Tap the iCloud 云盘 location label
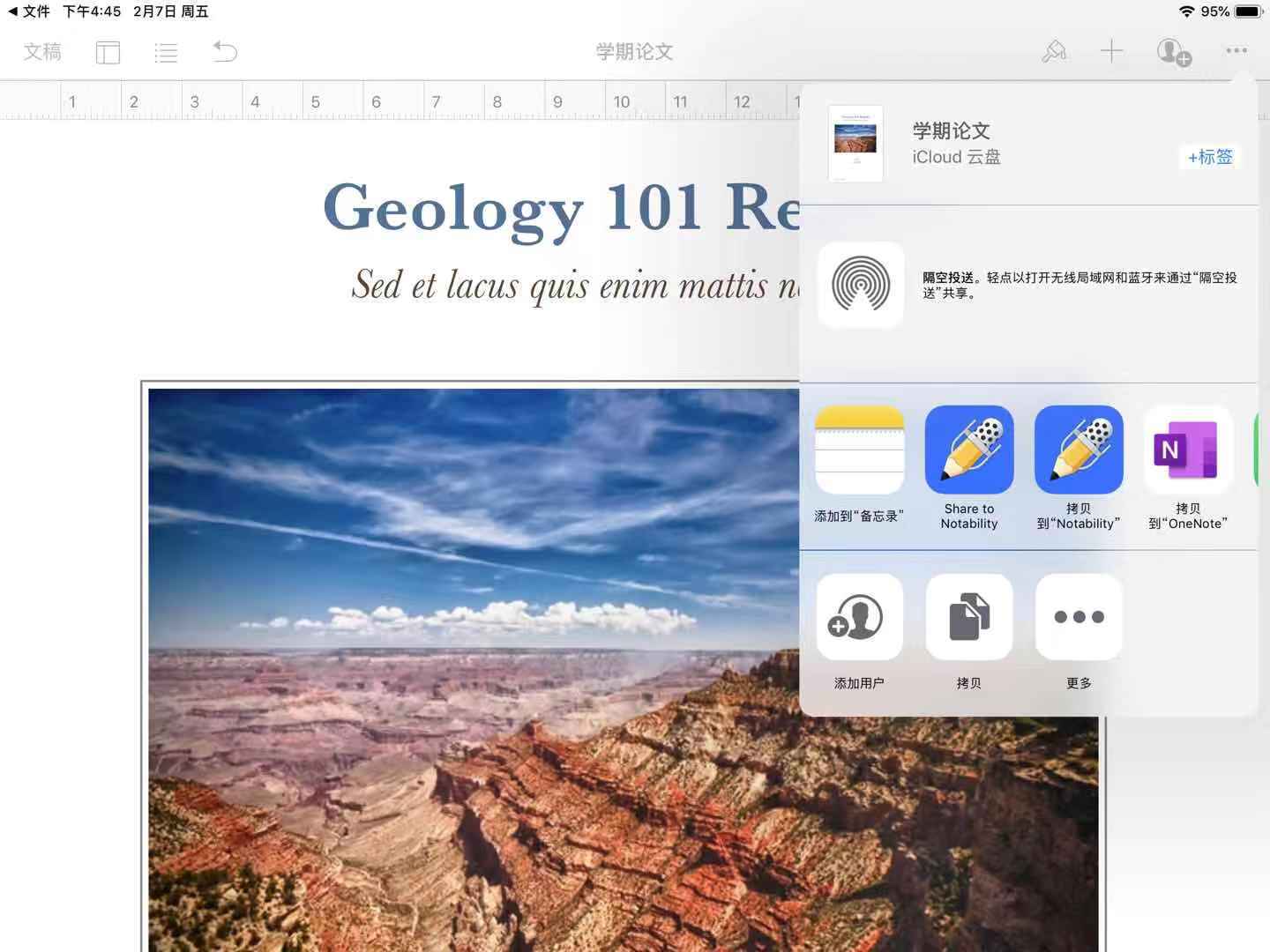 tap(956, 157)
